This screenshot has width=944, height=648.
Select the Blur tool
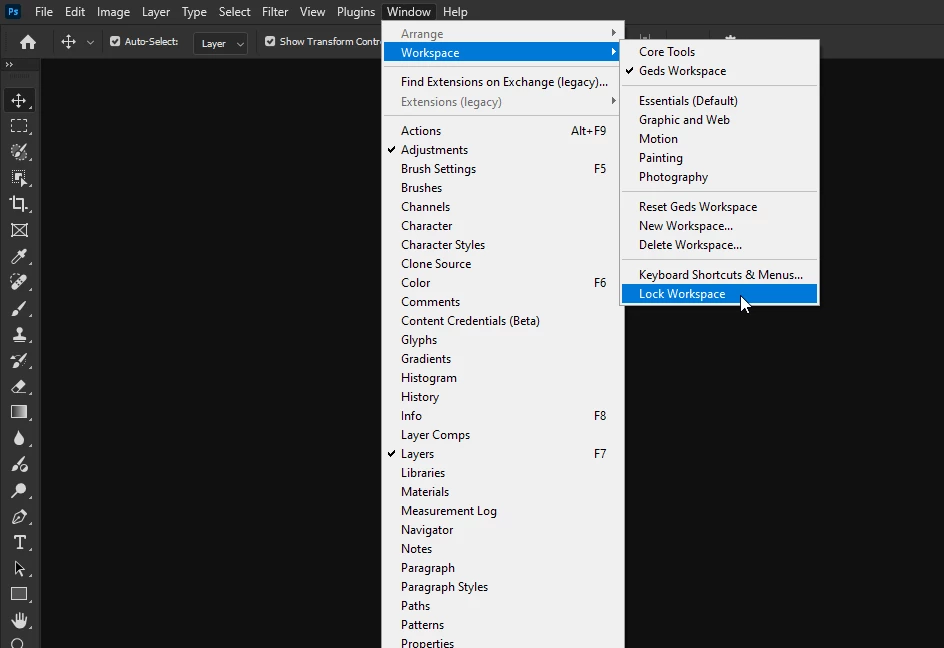[19, 438]
